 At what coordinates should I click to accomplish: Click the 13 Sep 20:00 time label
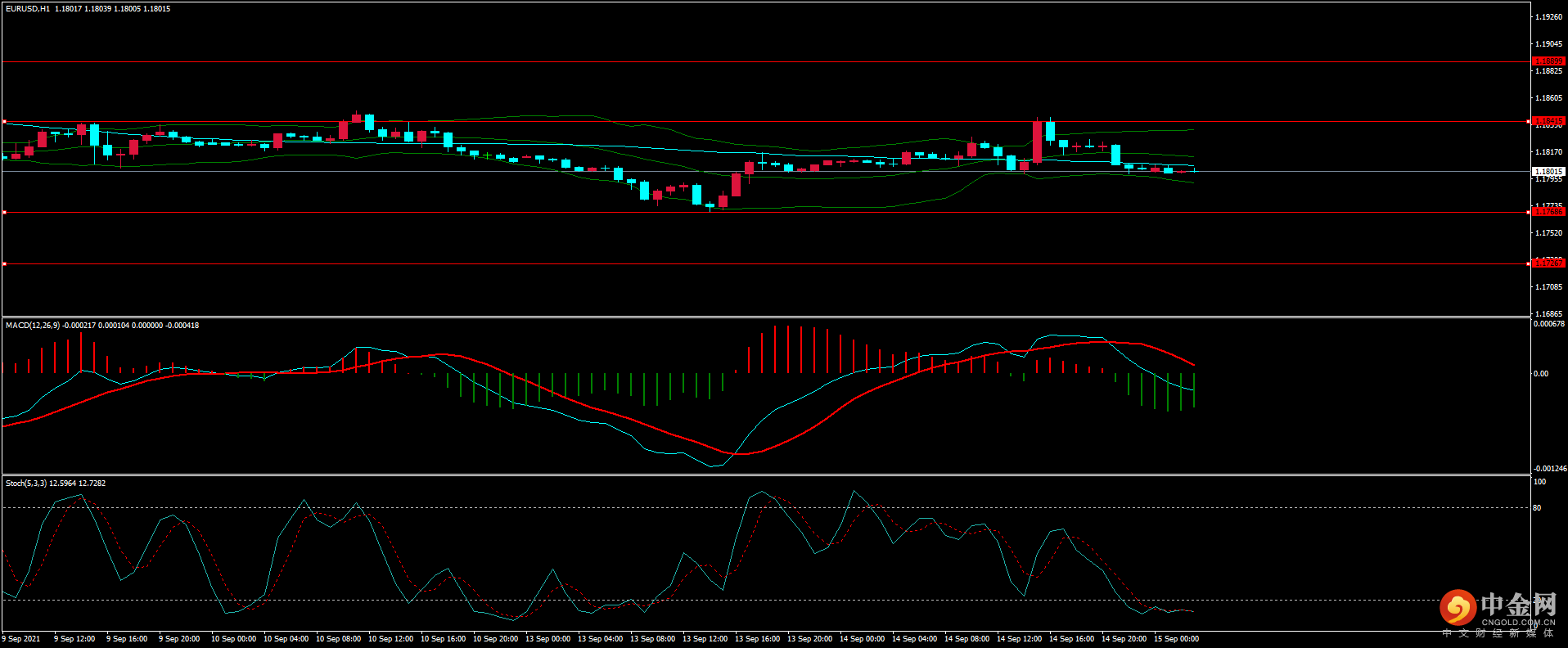tap(809, 639)
